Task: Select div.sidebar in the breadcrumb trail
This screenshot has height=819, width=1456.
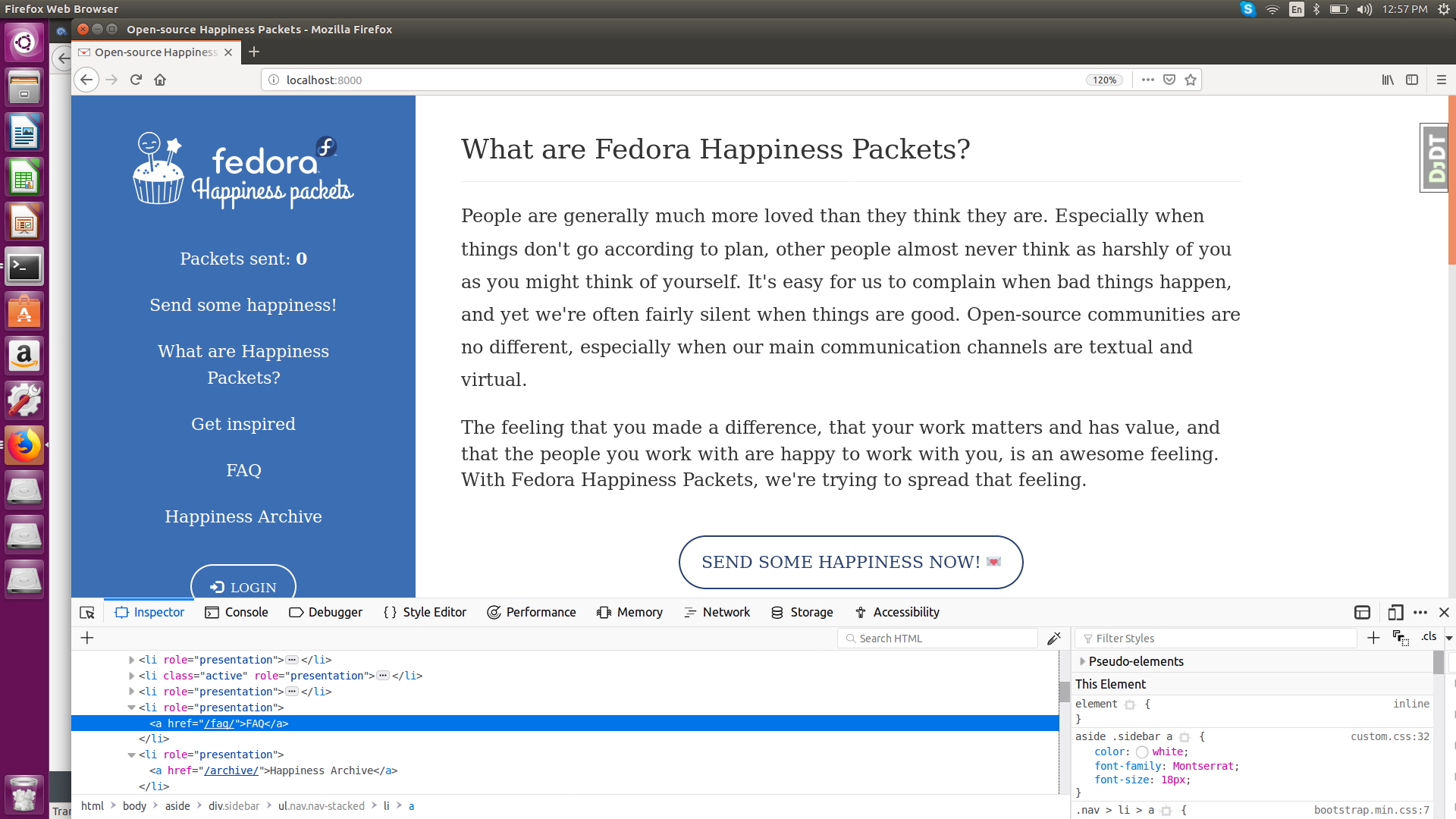Action: [x=234, y=806]
